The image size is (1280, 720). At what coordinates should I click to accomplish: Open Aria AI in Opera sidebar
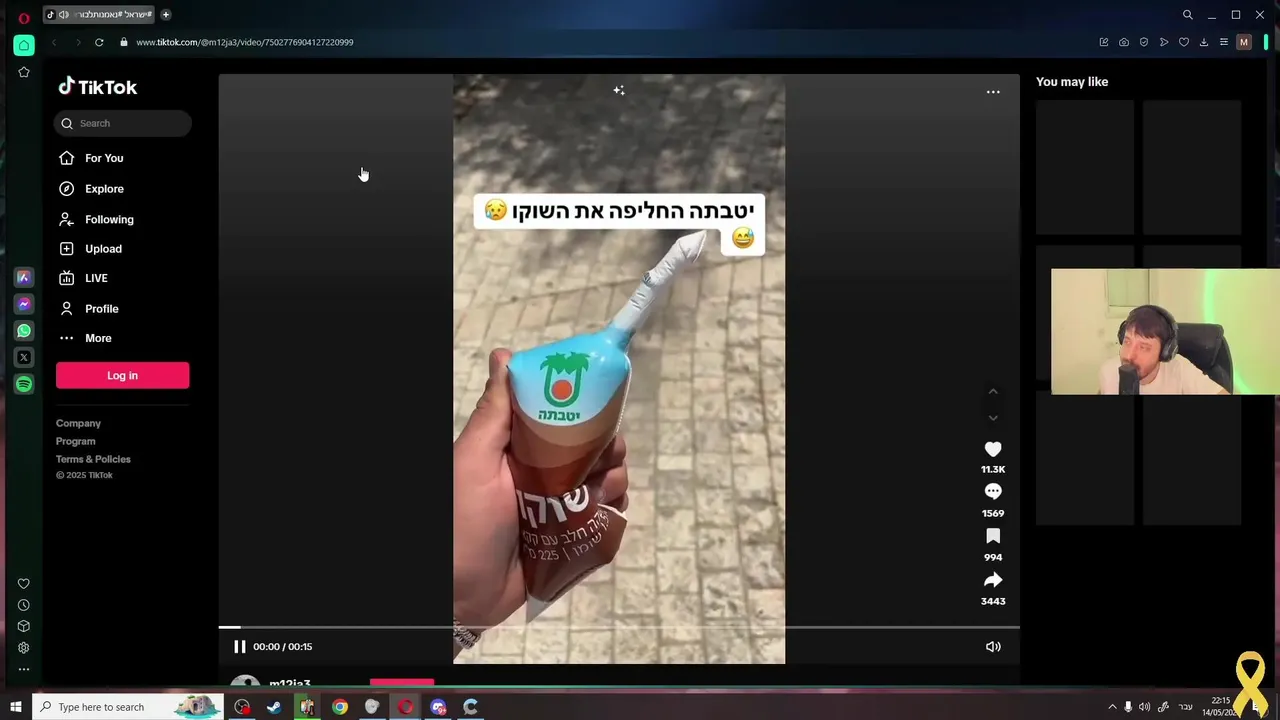pyautogui.click(x=24, y=277)
